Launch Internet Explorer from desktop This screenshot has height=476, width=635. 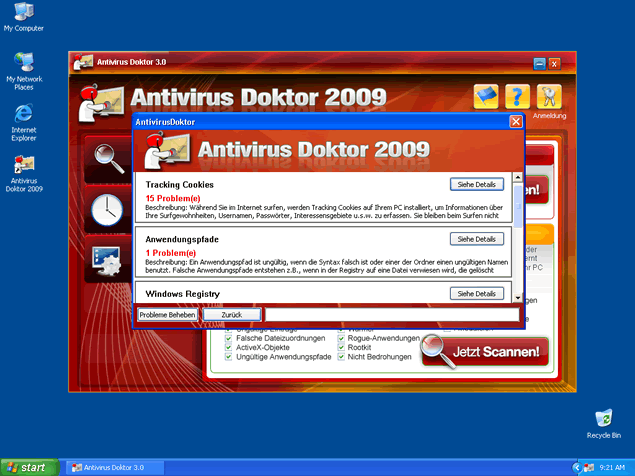click(23, 114)
